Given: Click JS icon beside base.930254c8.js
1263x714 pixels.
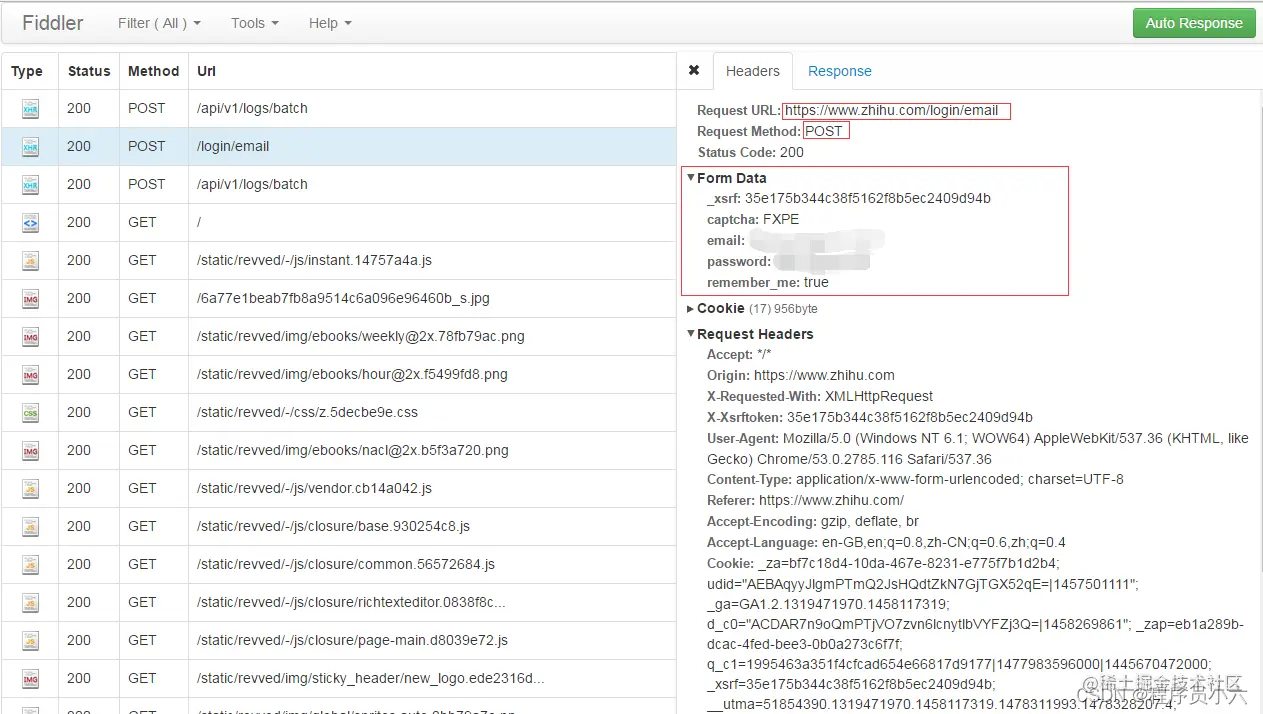Looking at the screenshot, I should [30, 527].
